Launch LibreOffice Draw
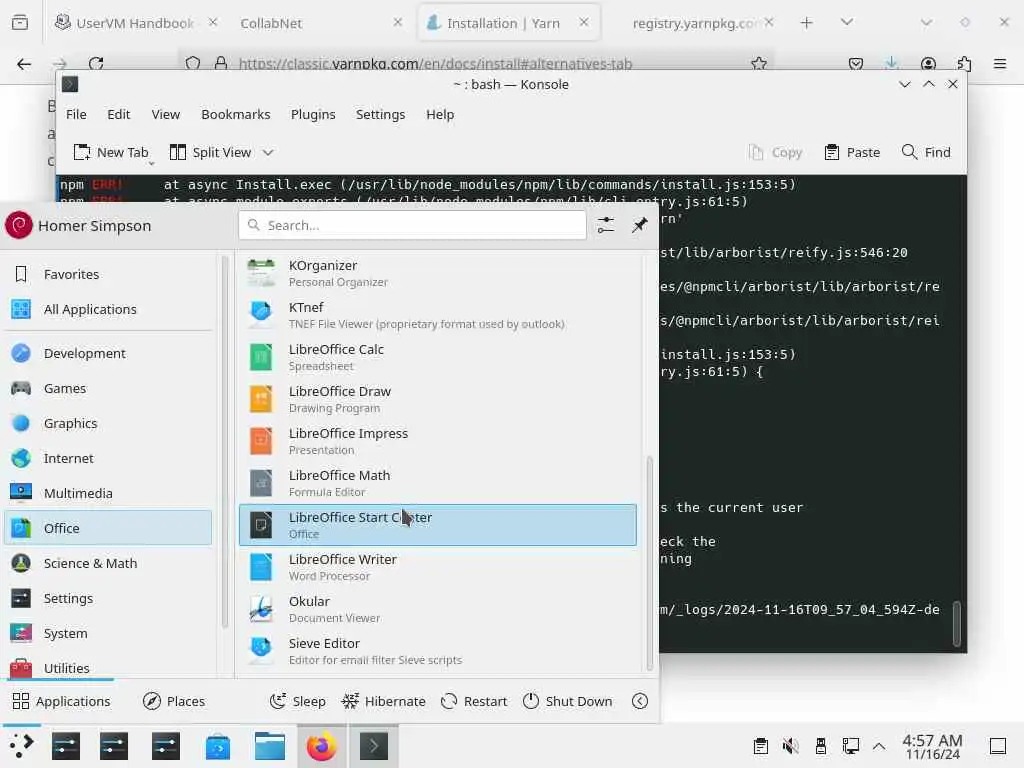Viewport: 1024px width, 768px height. [x=438, y=399]
